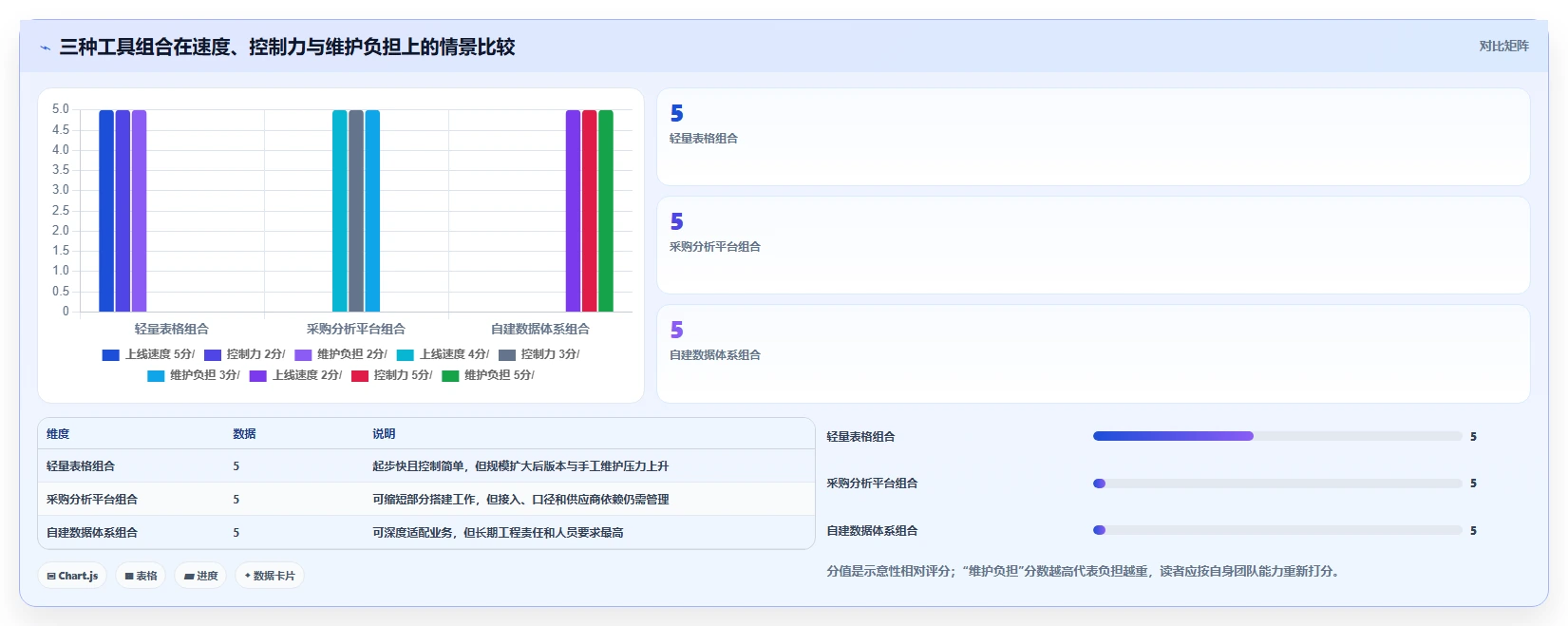Viewport: 1568px width, 626px height.
Task: Click the 轻量表格组合 progress bar
Action: point(1277,436)
